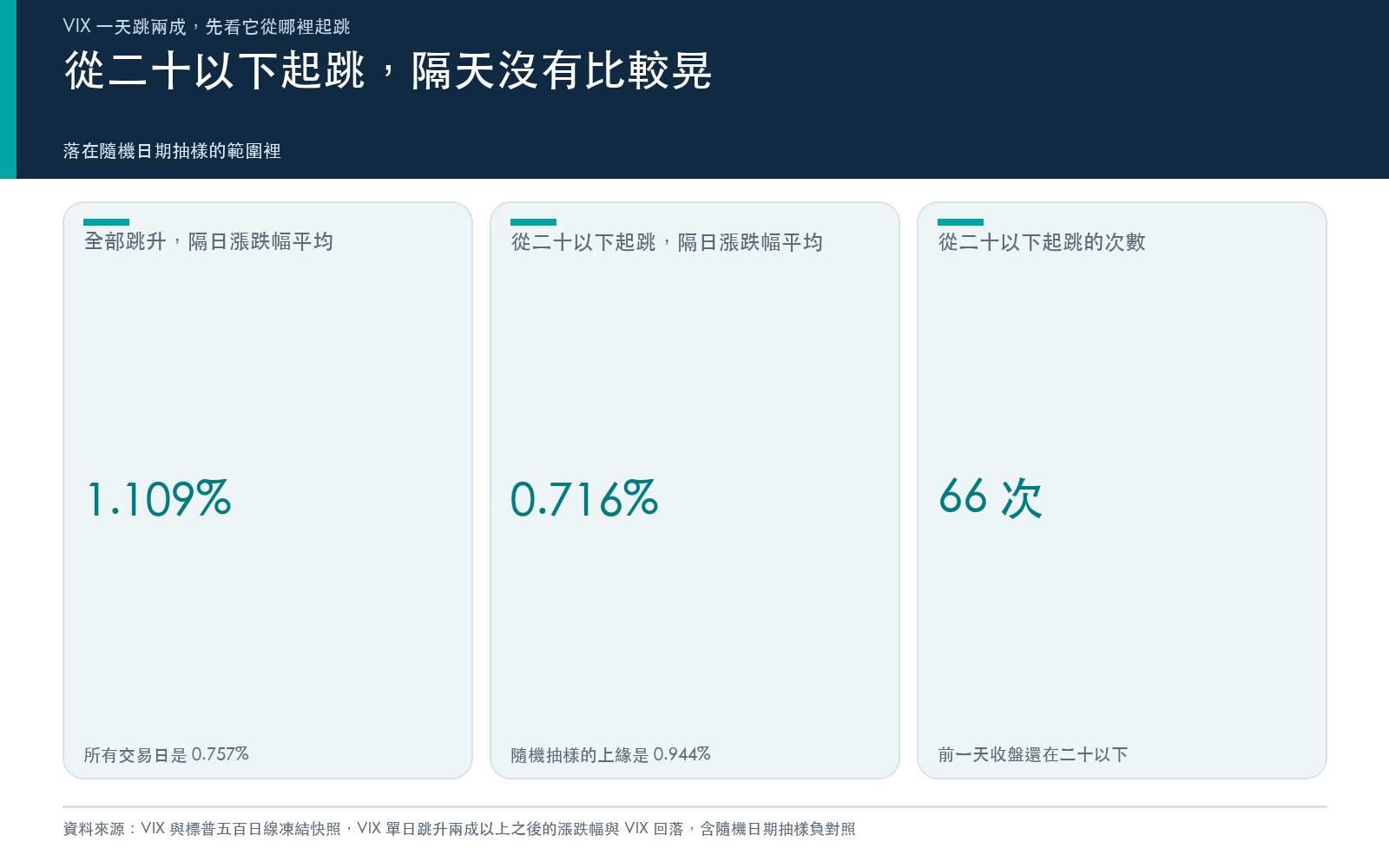The height and width of the screenshot is (868, 1389).
Task: Click the note 隨機抽樣的上緣是 0.944%
Action: click(610, 754)
